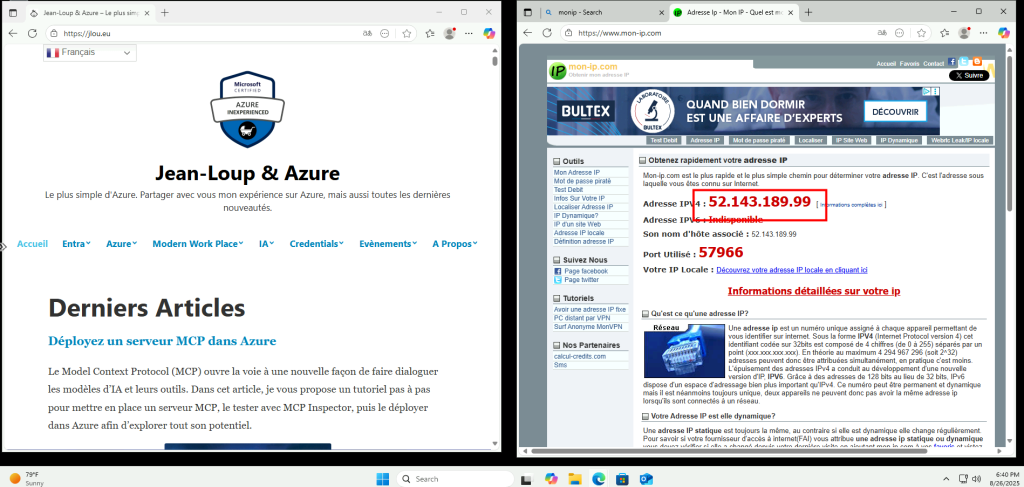The width and height of the screenshot is (1024, 487).
Task: Click the IP Dynamique tab button
Action: click(899, 140)
